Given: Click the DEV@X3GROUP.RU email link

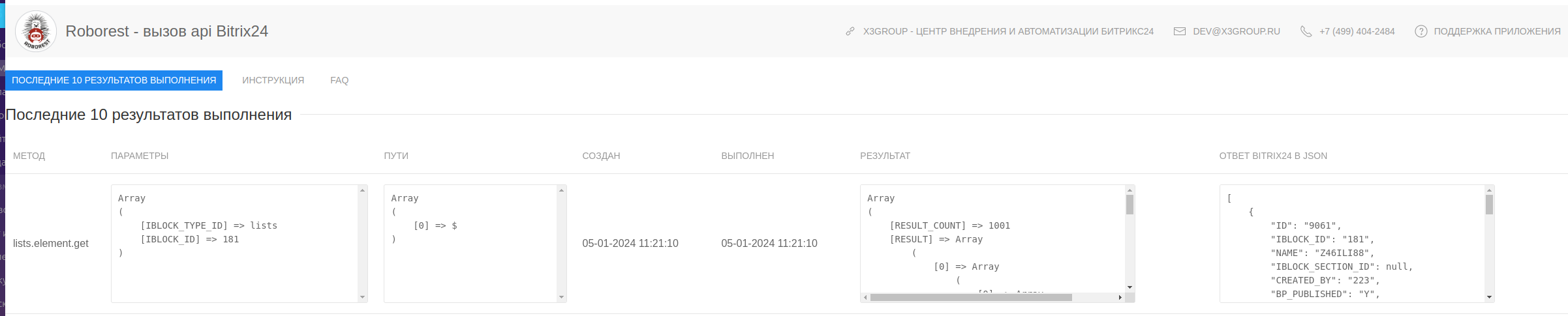Looking at the screenshot, I should (1236, 31).
